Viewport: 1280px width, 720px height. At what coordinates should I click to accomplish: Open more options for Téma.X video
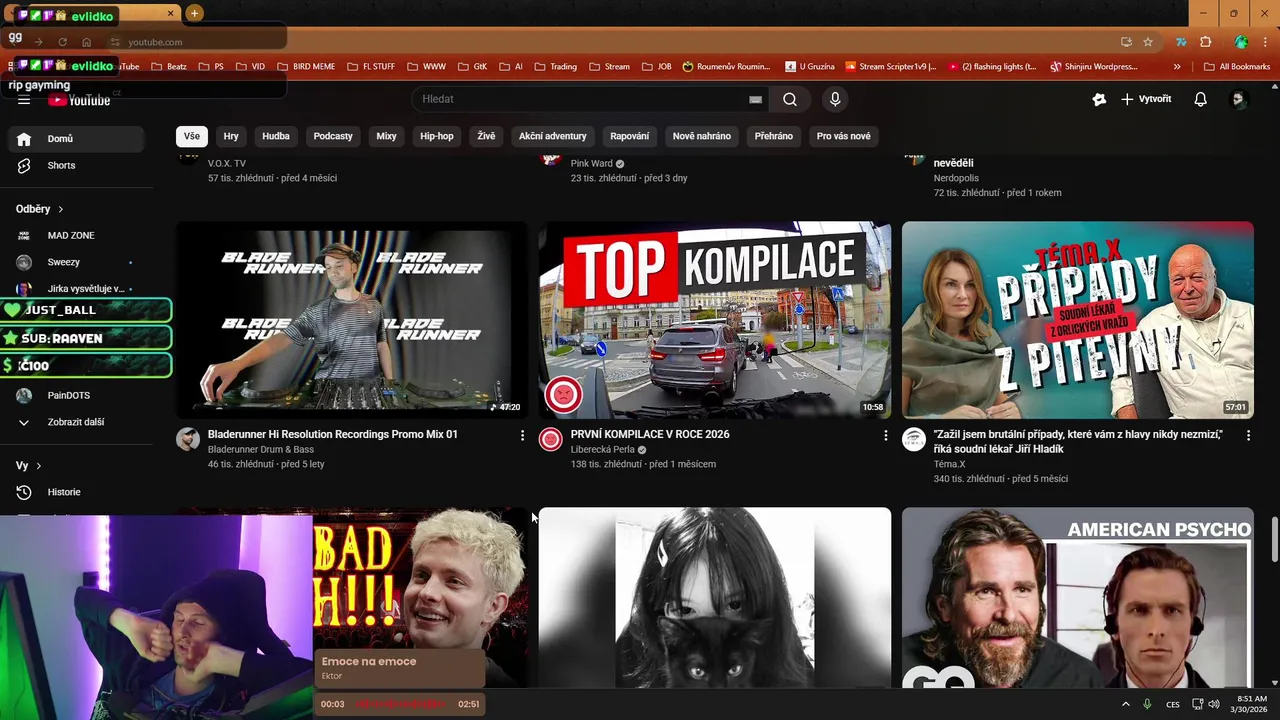[1248, 435]
